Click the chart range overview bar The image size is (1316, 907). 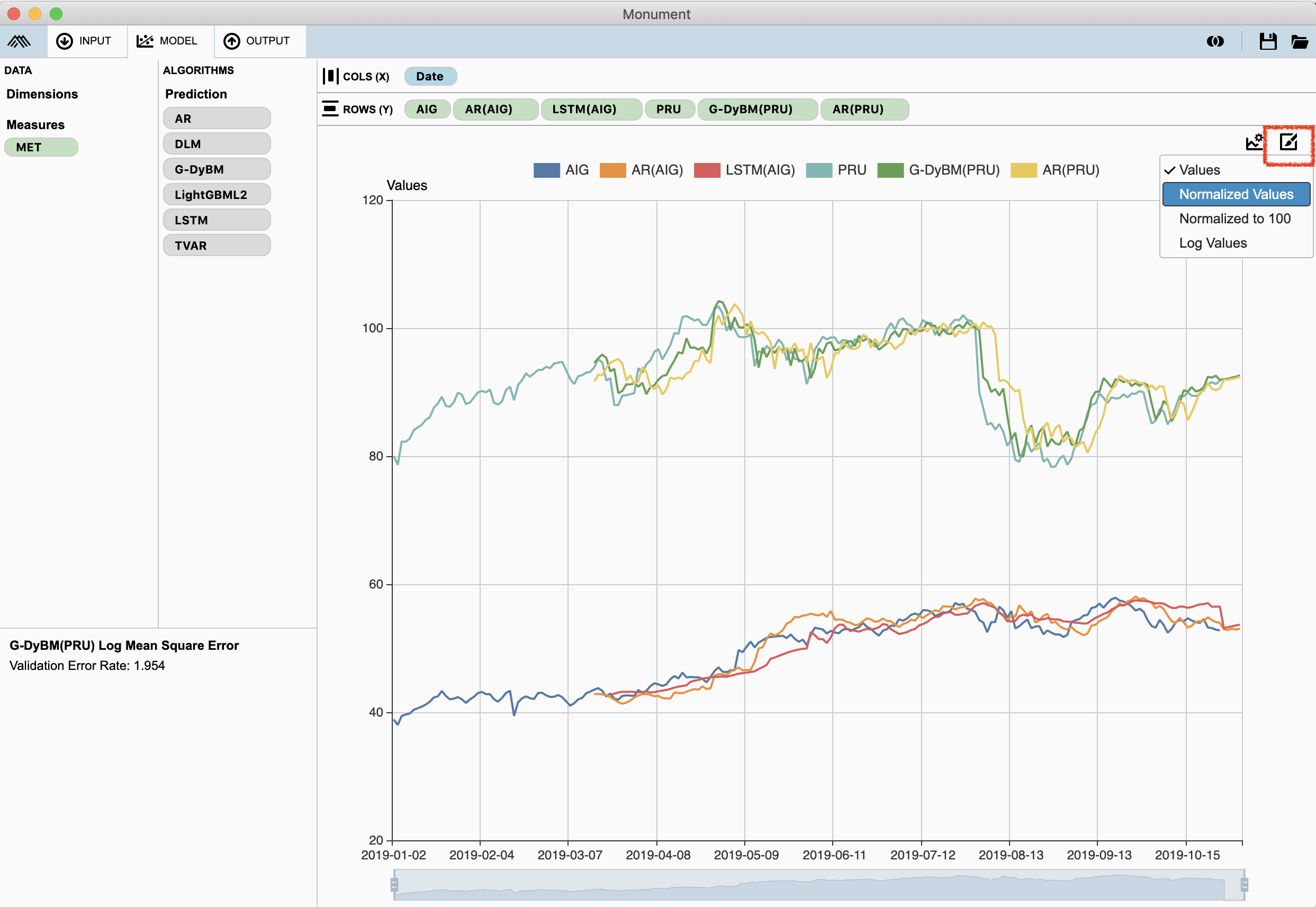tap(818, 885)
